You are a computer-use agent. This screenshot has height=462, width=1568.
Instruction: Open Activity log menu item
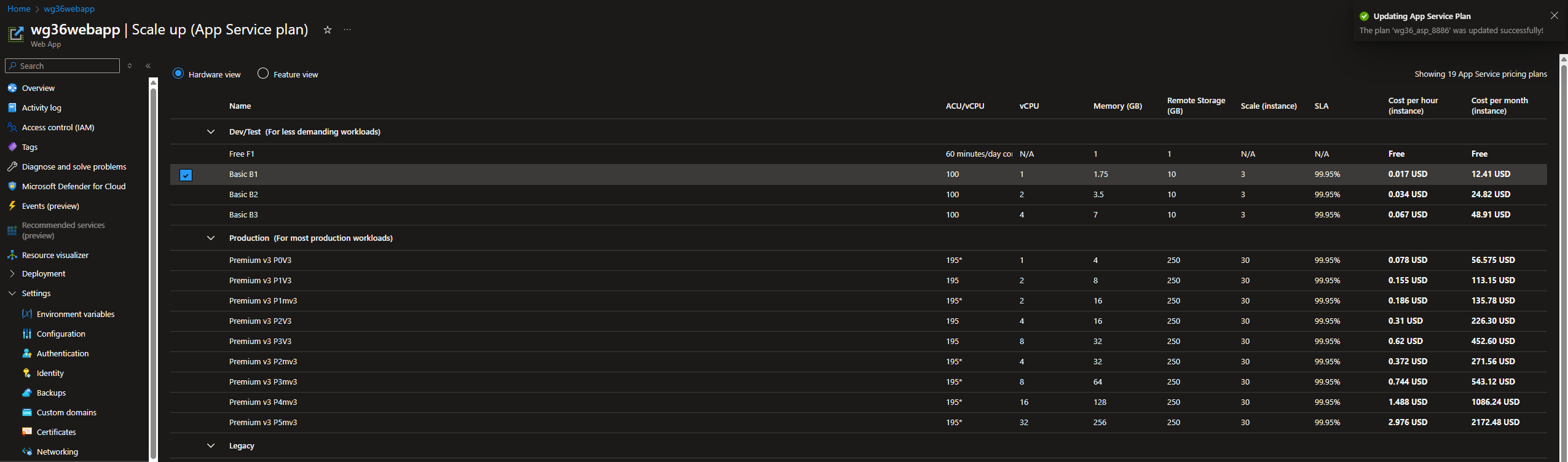click(41, 108)
